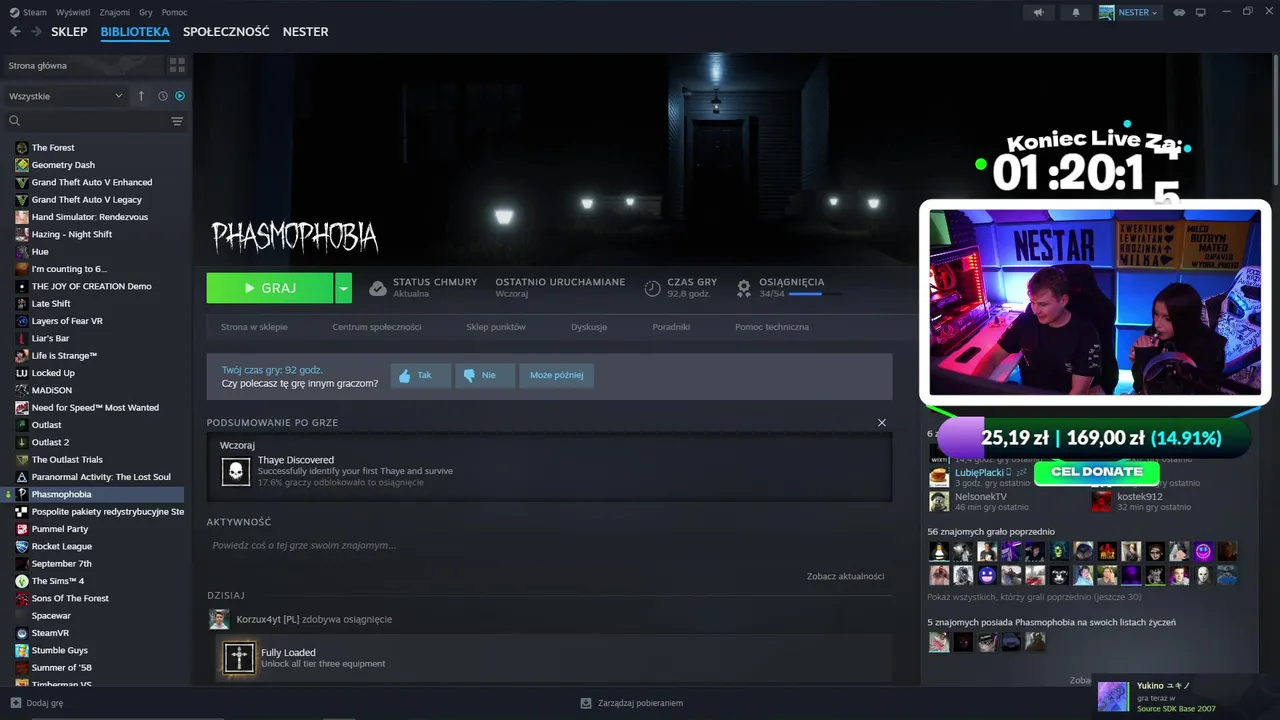Open Yukino friend notification avatar
Screen dimensions: 1280x720
pos(1113,696)
